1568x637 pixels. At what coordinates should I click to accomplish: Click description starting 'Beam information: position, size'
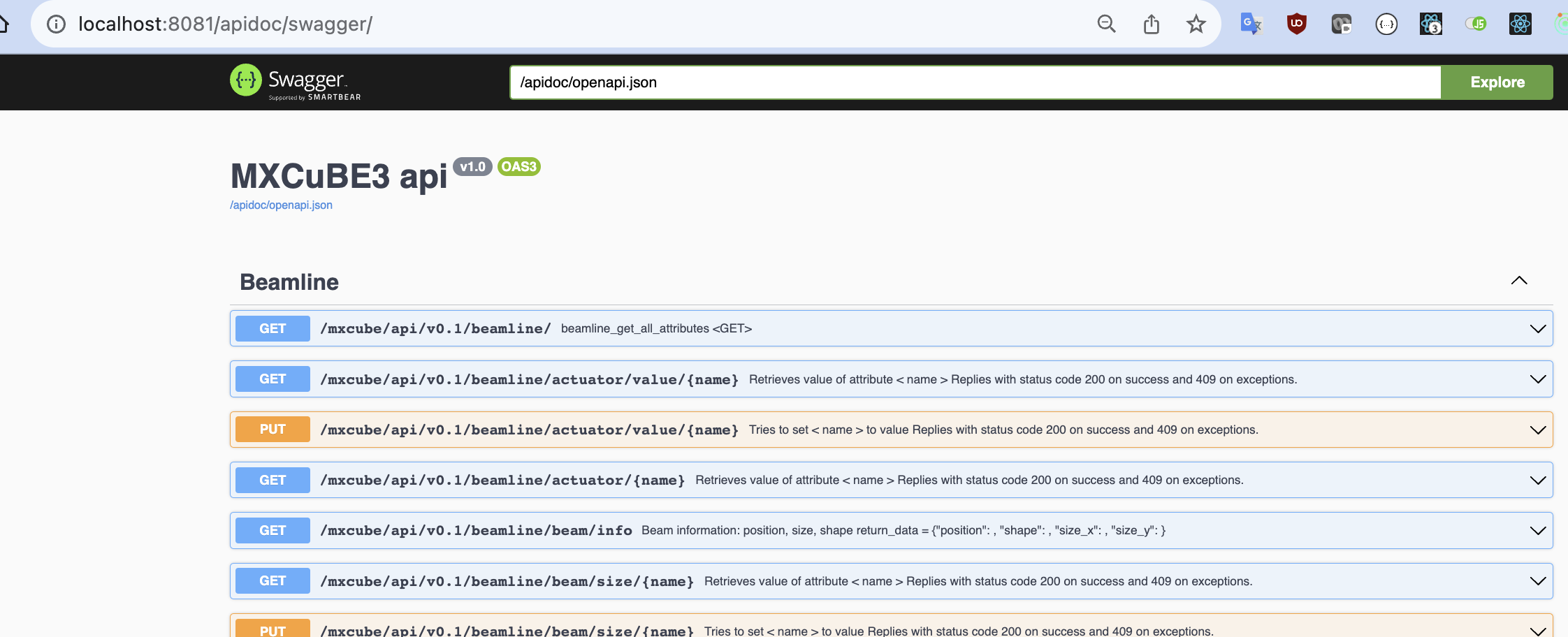coord(903,530)
